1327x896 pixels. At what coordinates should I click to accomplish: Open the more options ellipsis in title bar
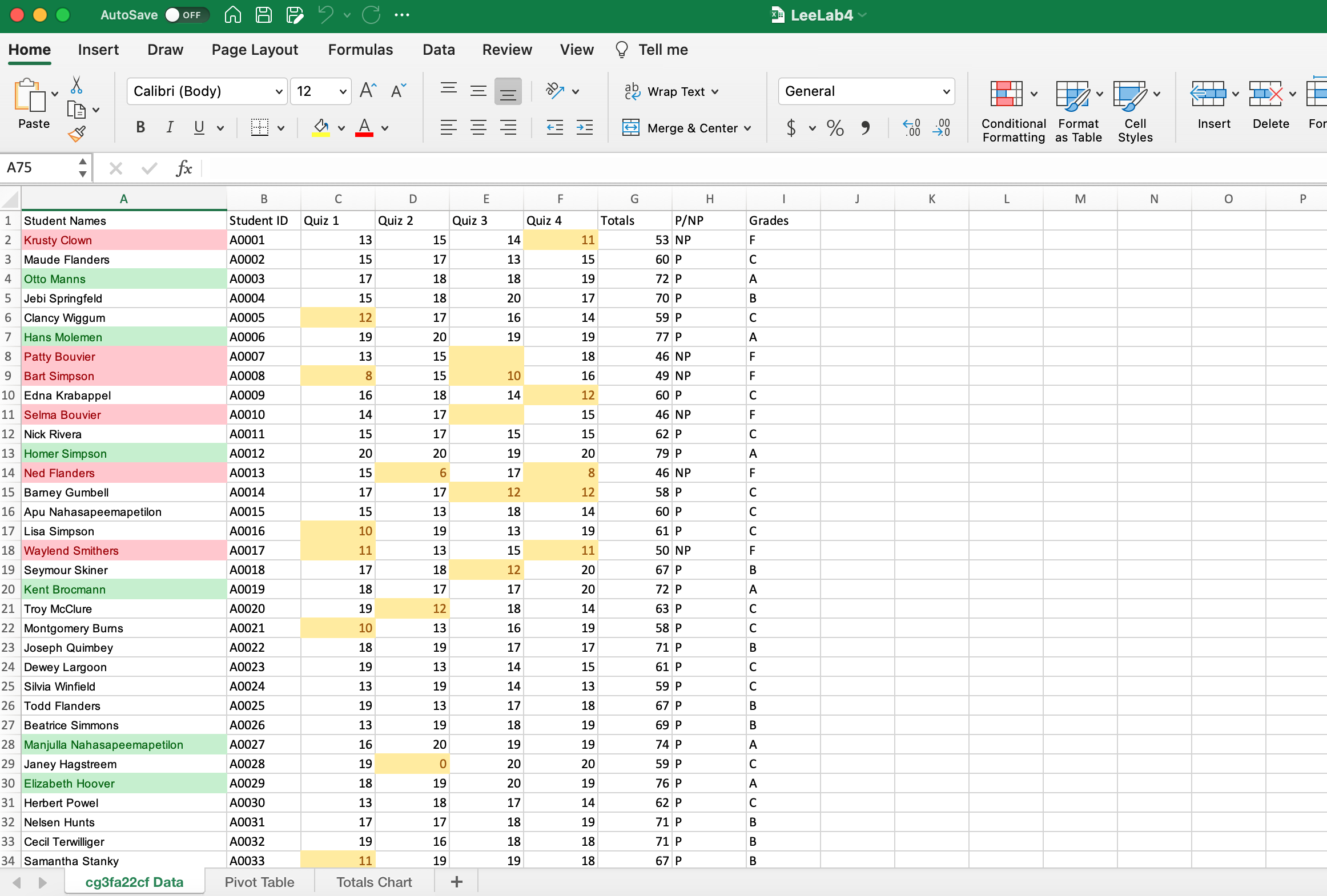pyautogui.click(x=402, y=15)
